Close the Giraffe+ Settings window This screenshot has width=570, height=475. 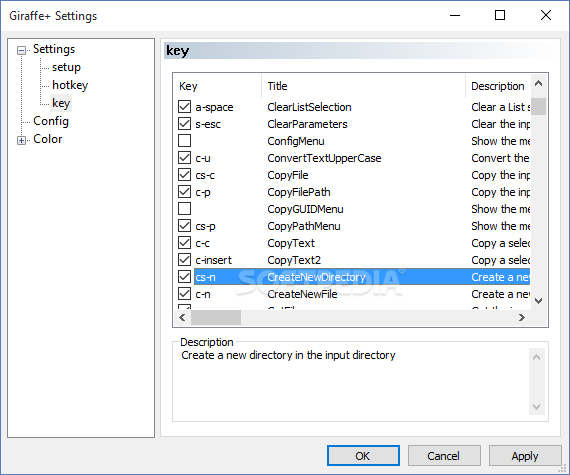tap(546, 15)
